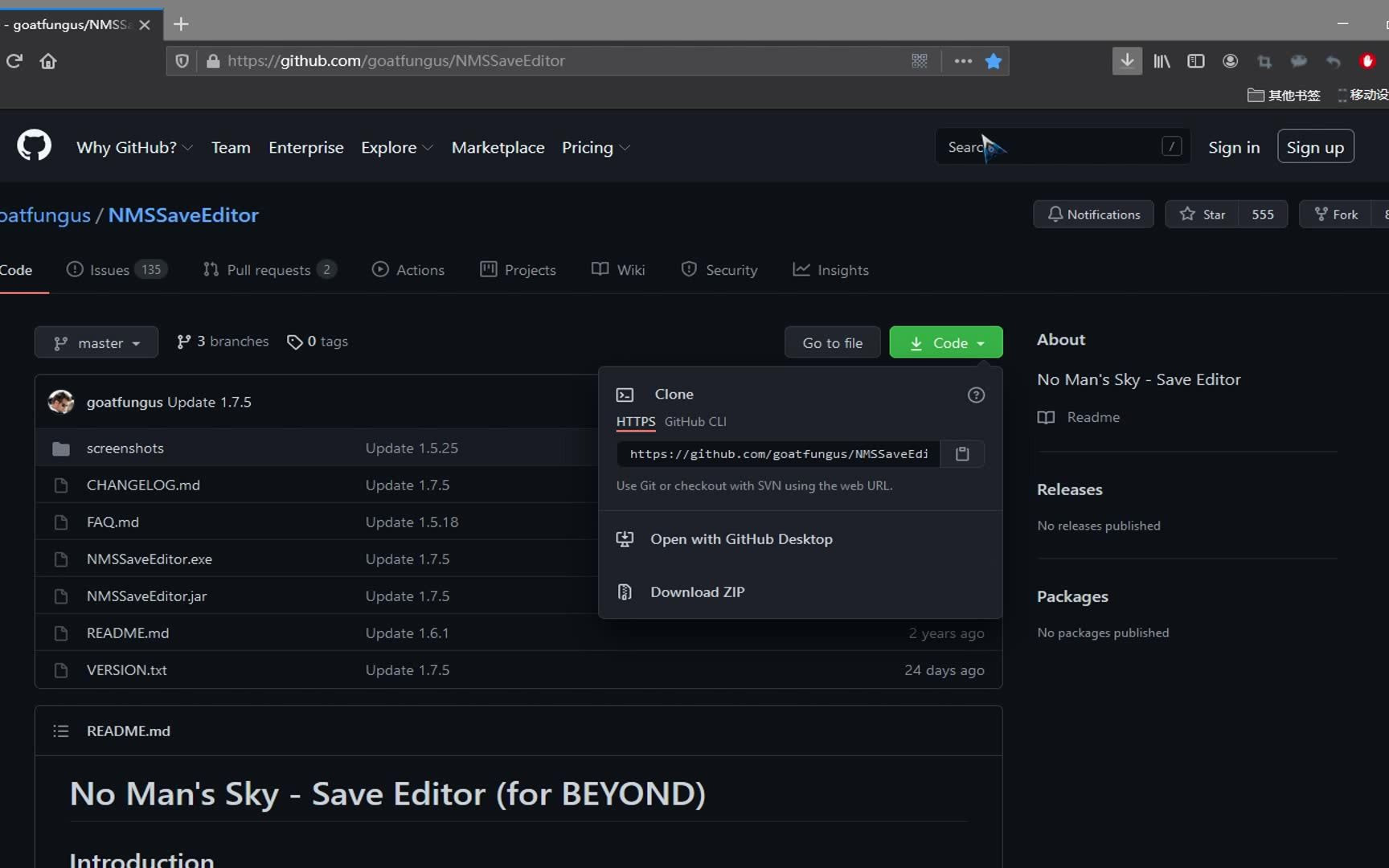Fork the repository
Image resolution: width=1389 pixels, height=868 pixels.
pyautogui.click(x=1336, y=214)
